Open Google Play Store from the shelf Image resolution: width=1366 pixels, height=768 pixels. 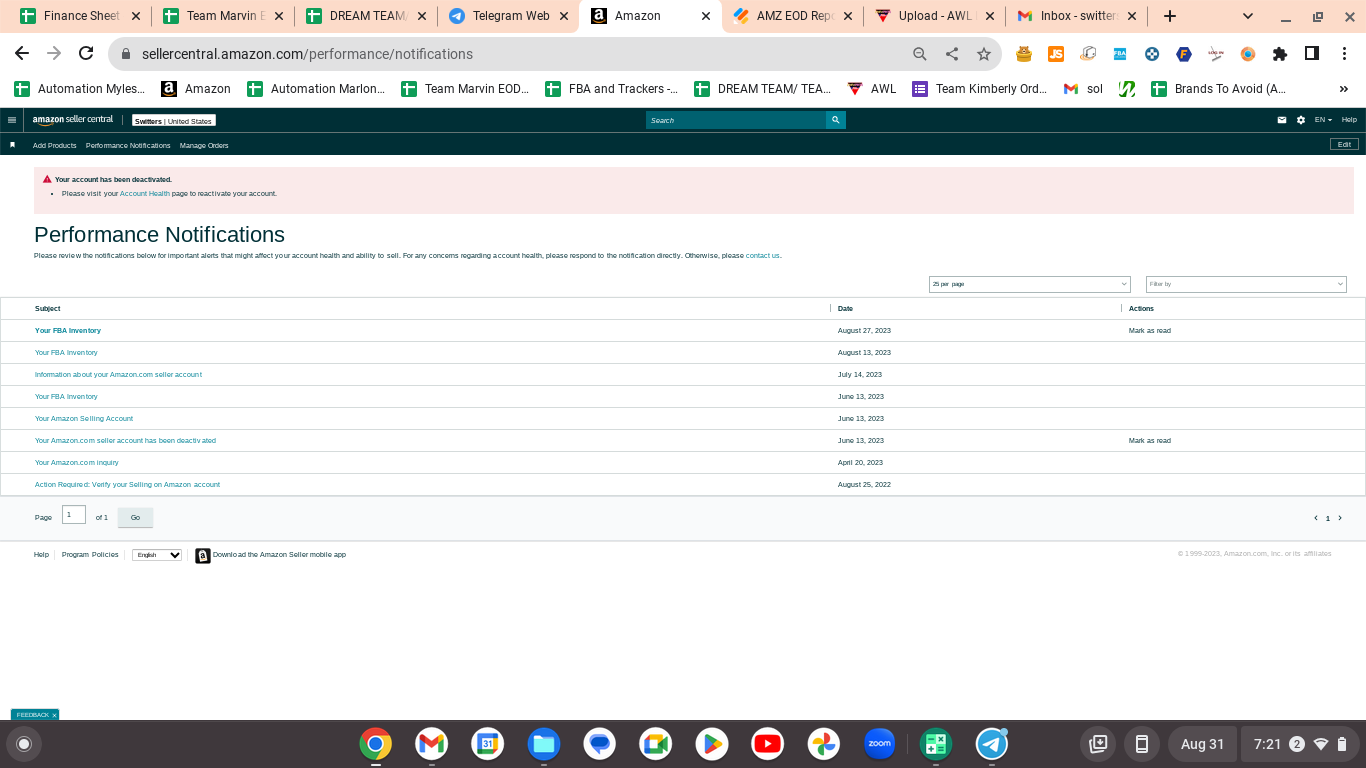pyautogui.click(x=712, y=744)
